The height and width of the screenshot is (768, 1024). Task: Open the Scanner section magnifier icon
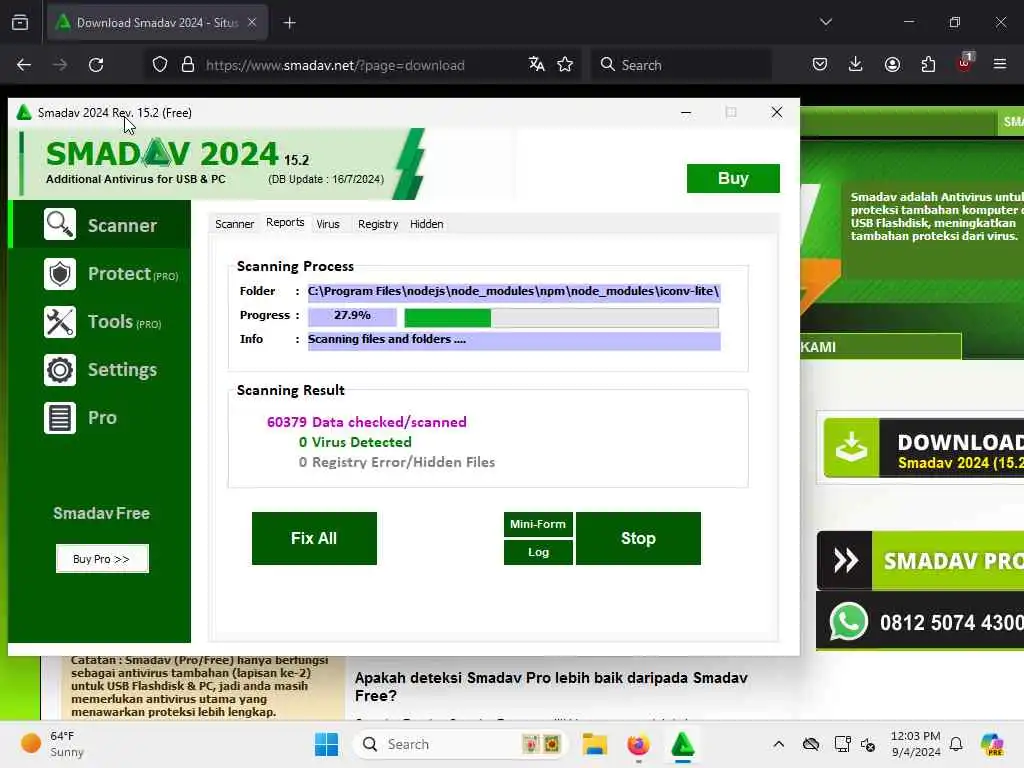click(x=59, y=225)
